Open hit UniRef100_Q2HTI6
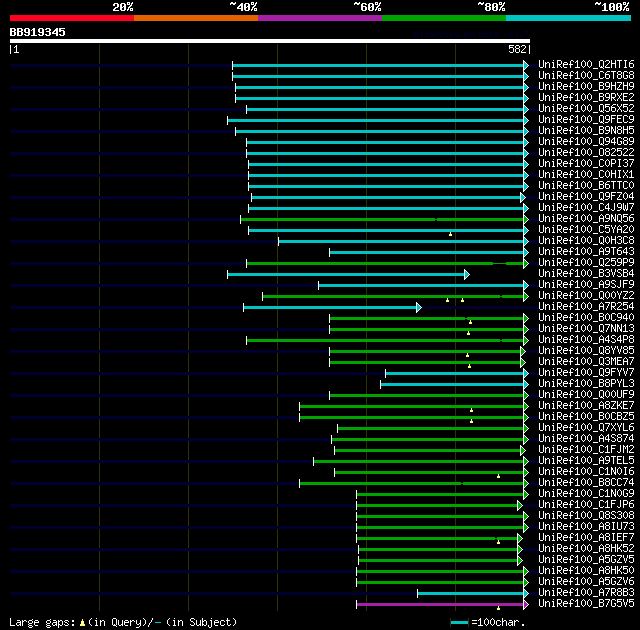Screen dimensions: 640x630 pyautogui.click(x=586, y=64)
